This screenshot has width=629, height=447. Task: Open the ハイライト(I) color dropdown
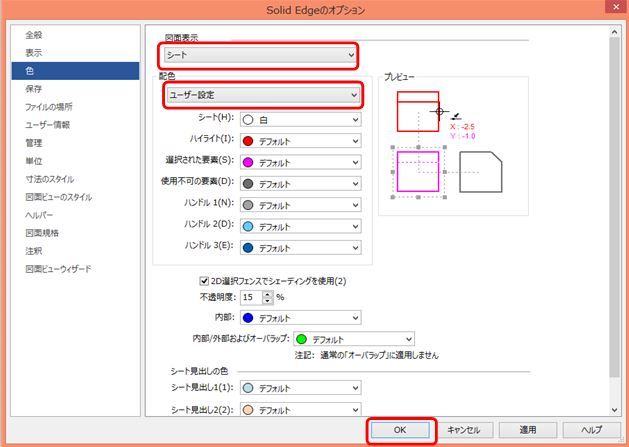point(300,141)
